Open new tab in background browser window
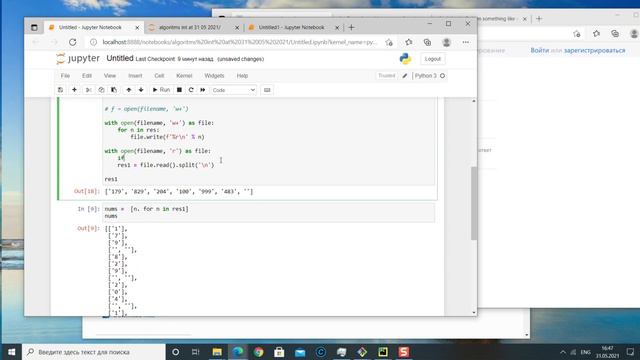Image resolution: width=640 pixels, height=360 pixels. pos(539,19)
